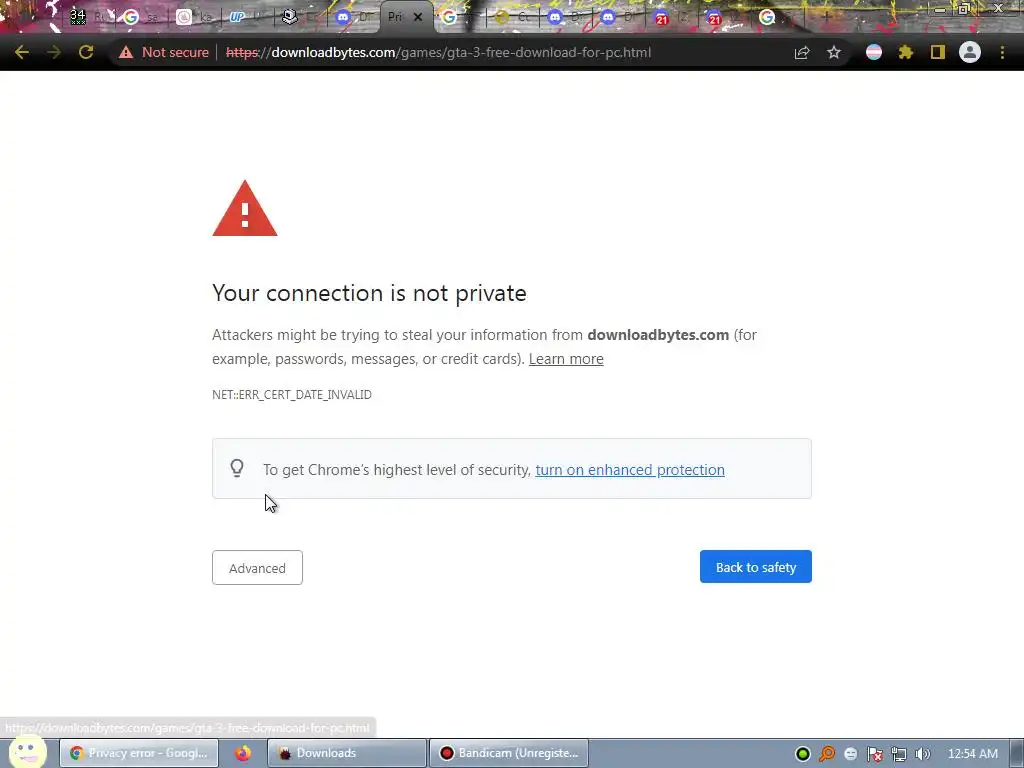Open the Not secure site information label
The height and width of the screenshot is (768, 1024).
pyautogui.click(x=175, y=52)
